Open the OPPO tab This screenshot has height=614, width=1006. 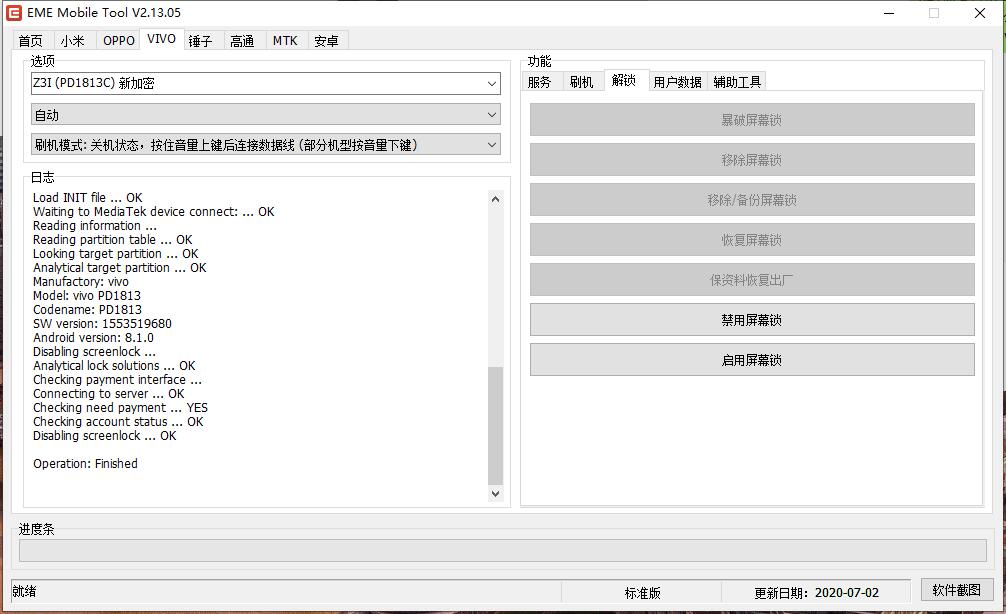pyautogui.click(x=119, y=41)
